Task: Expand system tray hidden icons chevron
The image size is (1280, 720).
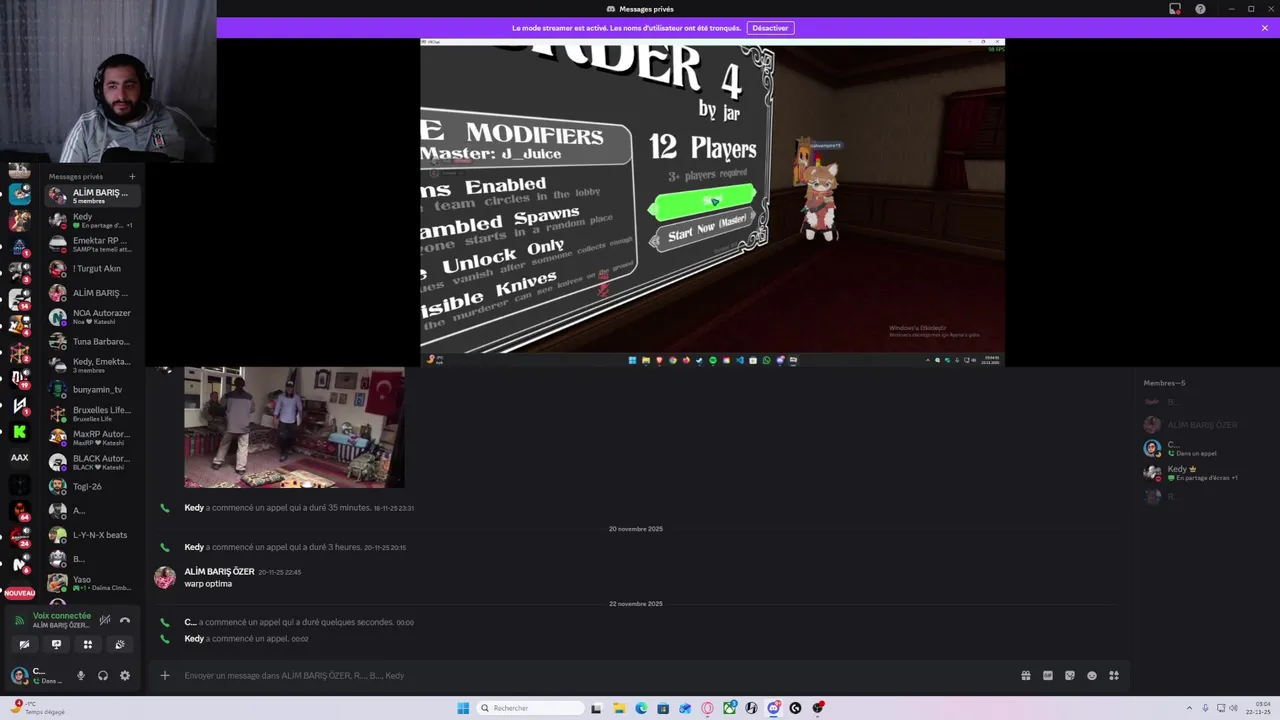Action: 1190,708
